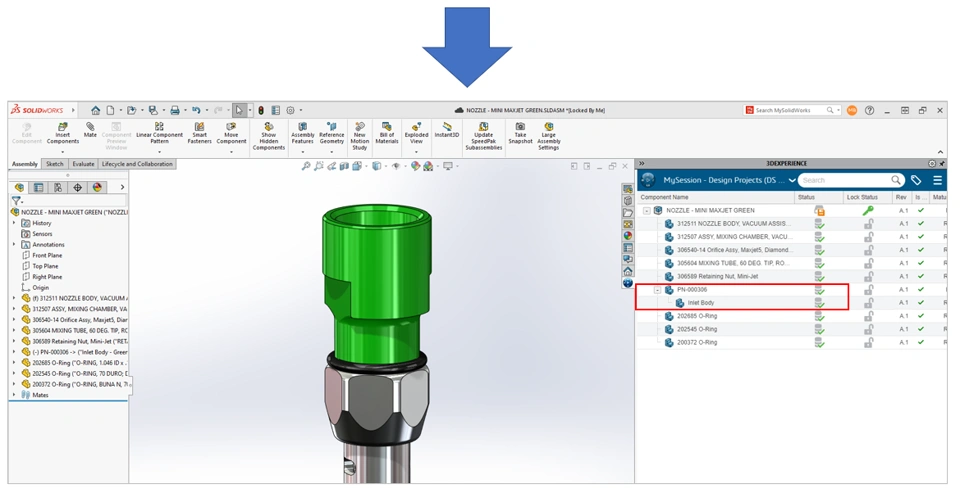Open the Bill of Materials tool
This screenshot has height=493, width=960.
click(386, 134)
